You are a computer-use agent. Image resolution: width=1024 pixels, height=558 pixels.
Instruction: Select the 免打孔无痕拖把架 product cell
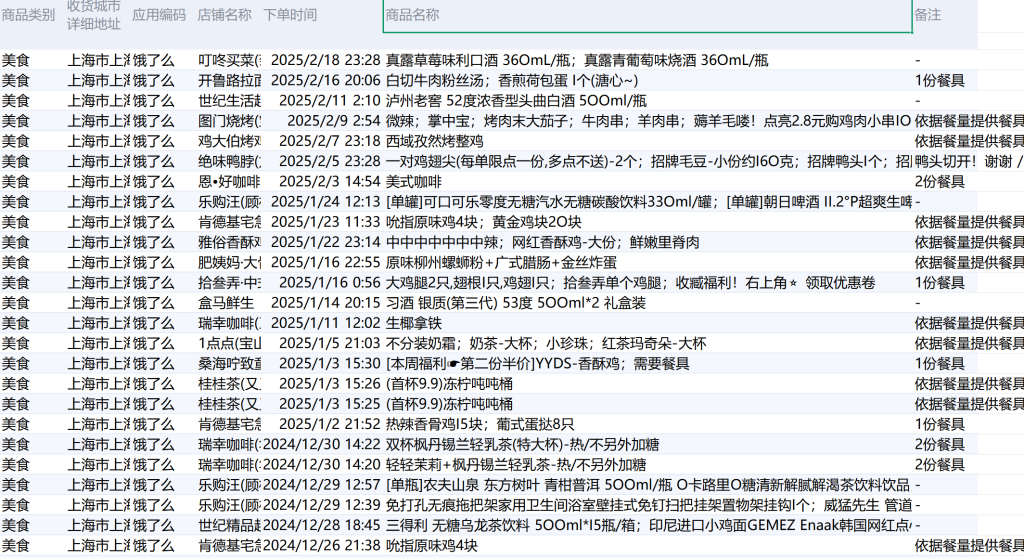[647, 506]
